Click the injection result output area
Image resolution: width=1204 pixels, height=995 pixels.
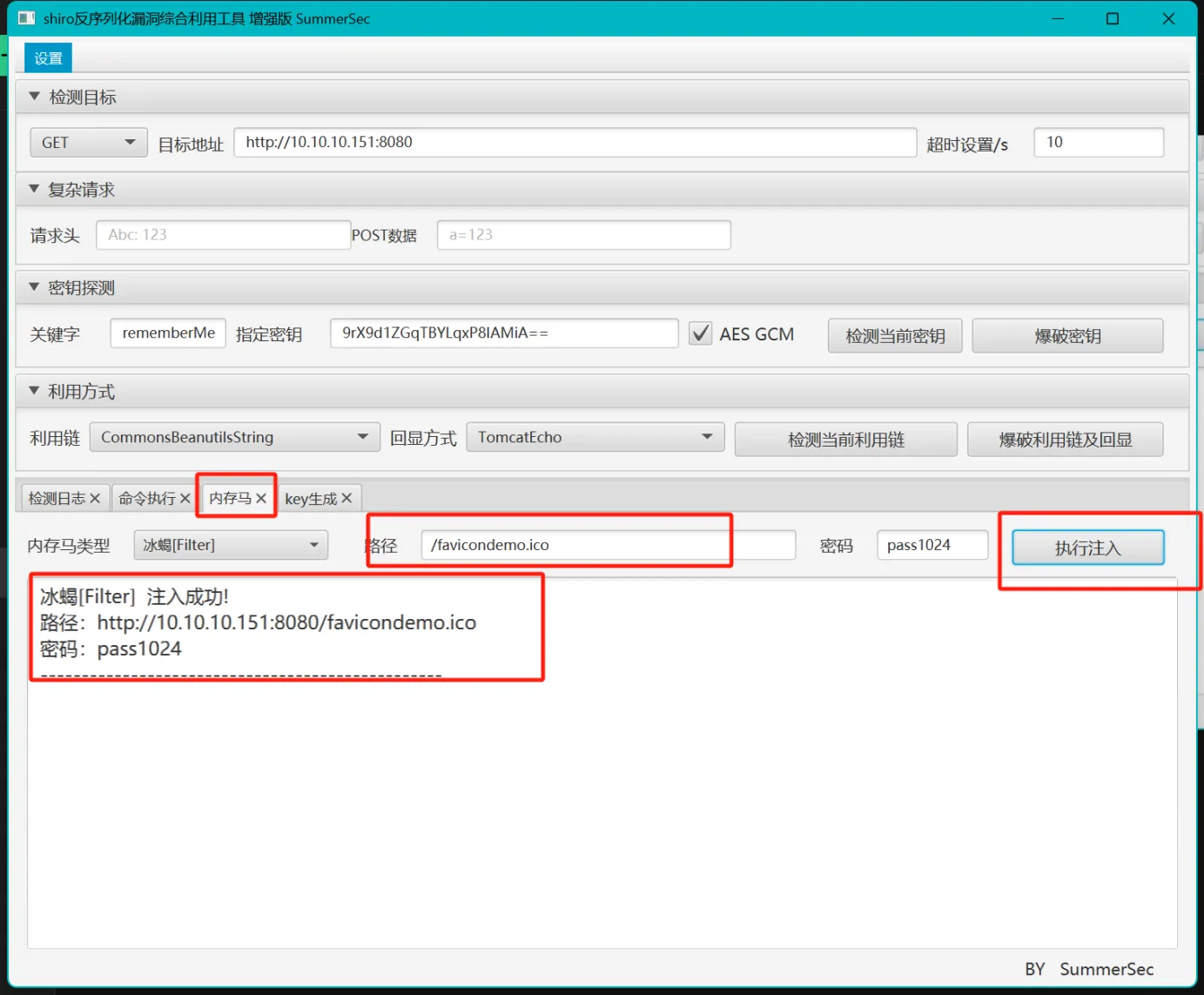pos(602,763)
